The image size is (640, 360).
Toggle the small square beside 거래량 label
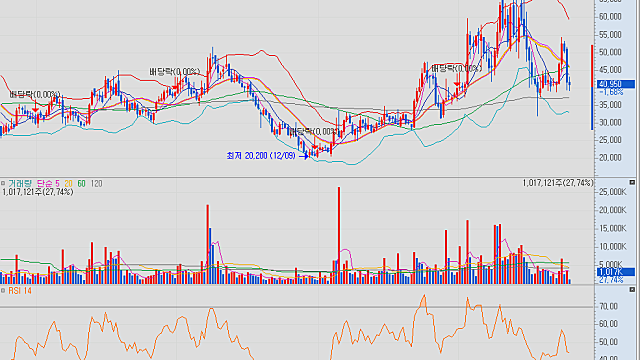3,184
